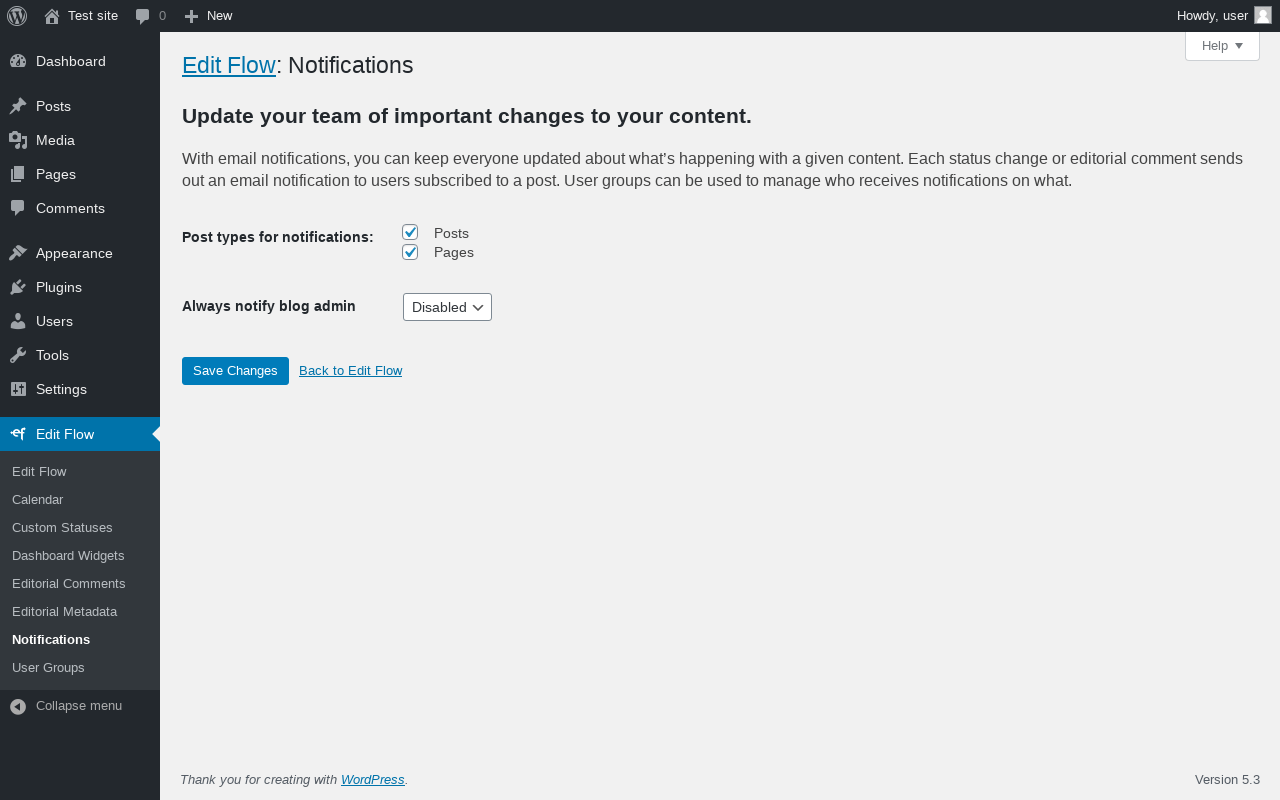Open the Test site home icon
The width and height of the screenshot is (1280, 800).
point(52,16)
